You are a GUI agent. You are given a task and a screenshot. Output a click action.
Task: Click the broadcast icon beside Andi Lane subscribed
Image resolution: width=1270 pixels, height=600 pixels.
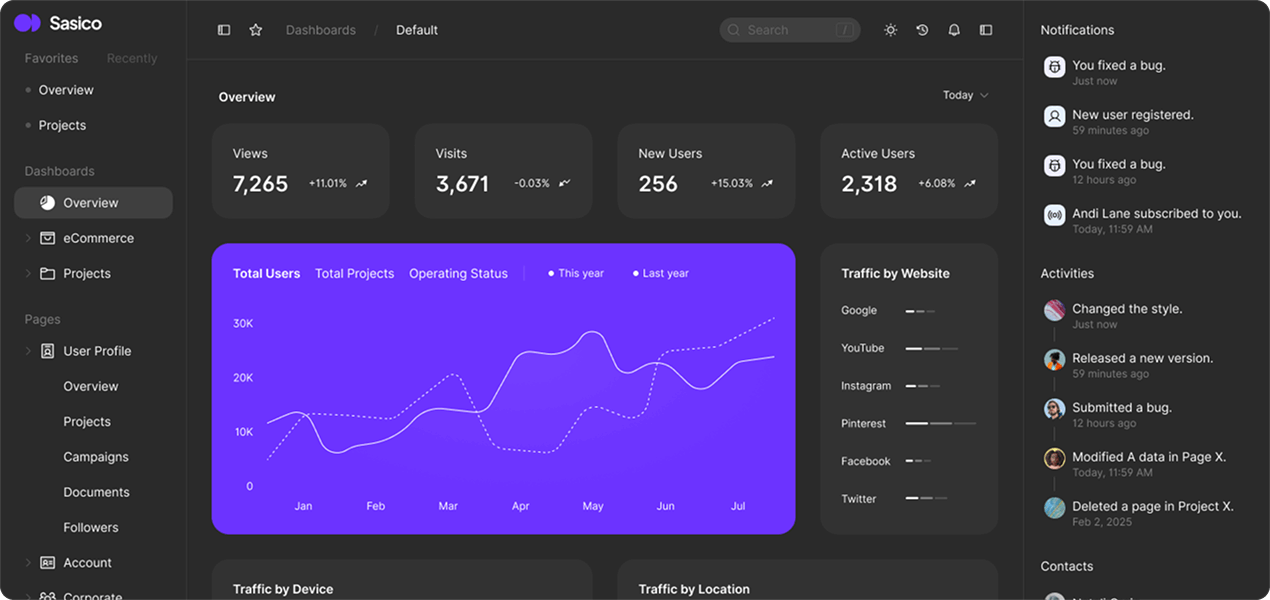point(1054,215)
